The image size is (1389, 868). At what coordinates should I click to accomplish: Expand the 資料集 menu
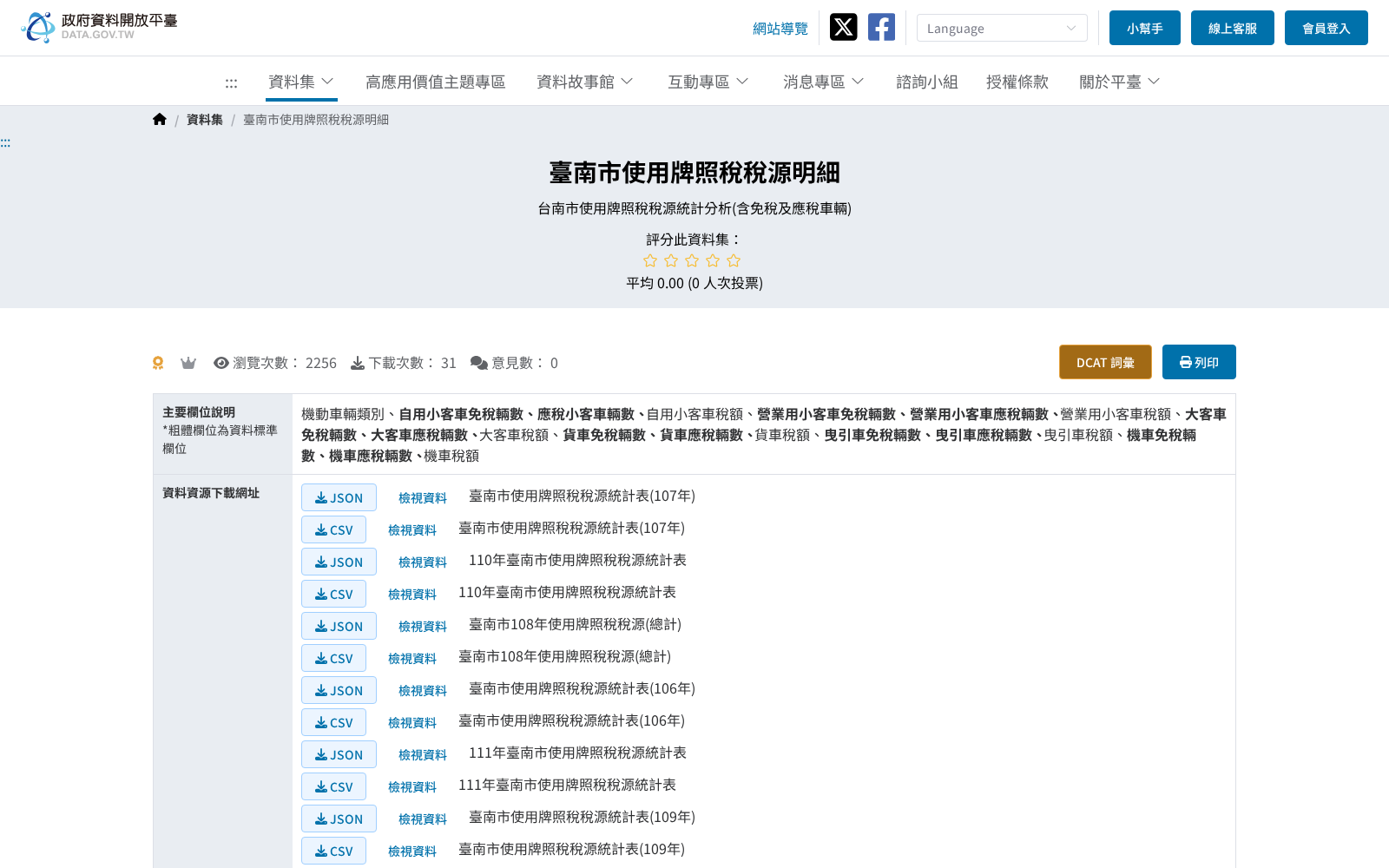(301, 82)
